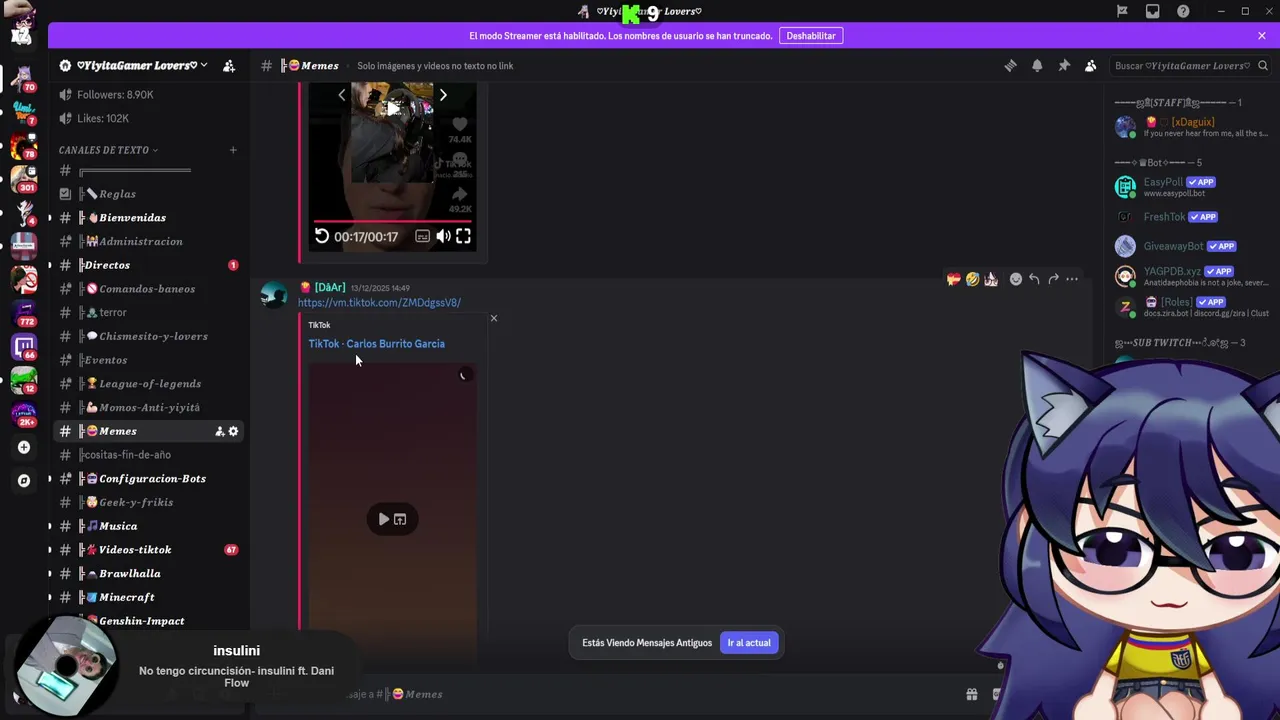
Task: Open the Momos-Anti-yiyitä channel
Action: tap(147, 408)
